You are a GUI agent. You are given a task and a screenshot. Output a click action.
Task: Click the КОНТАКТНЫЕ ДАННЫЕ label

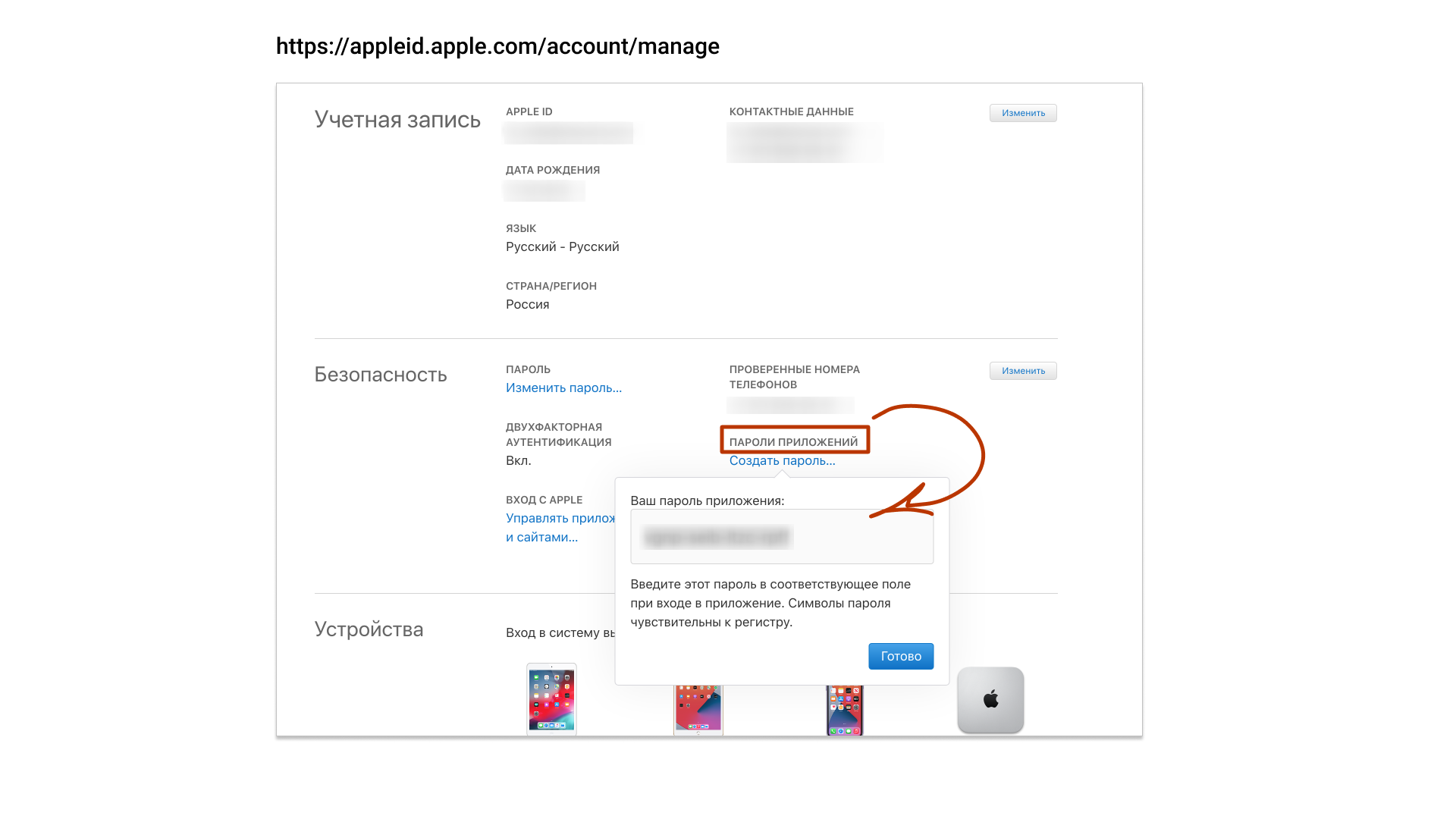coord(792,111)
